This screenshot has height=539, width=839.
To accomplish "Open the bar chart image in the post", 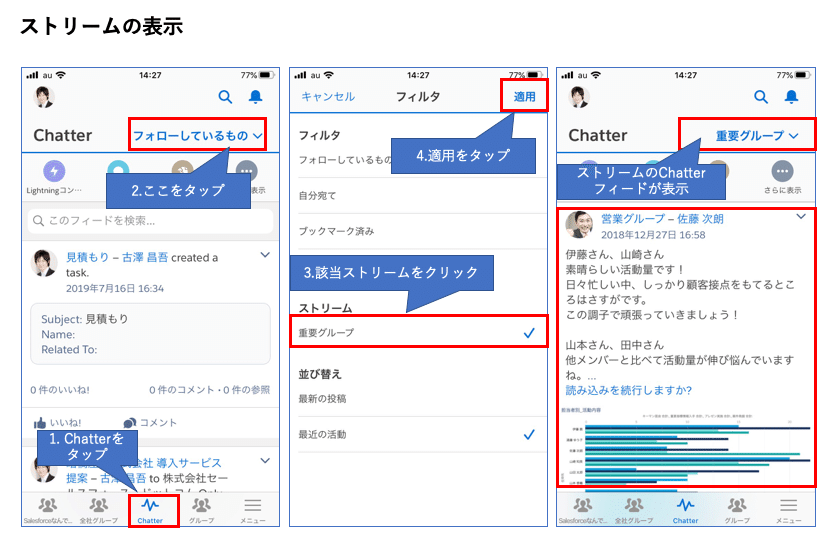I will (x=687, y=447).
